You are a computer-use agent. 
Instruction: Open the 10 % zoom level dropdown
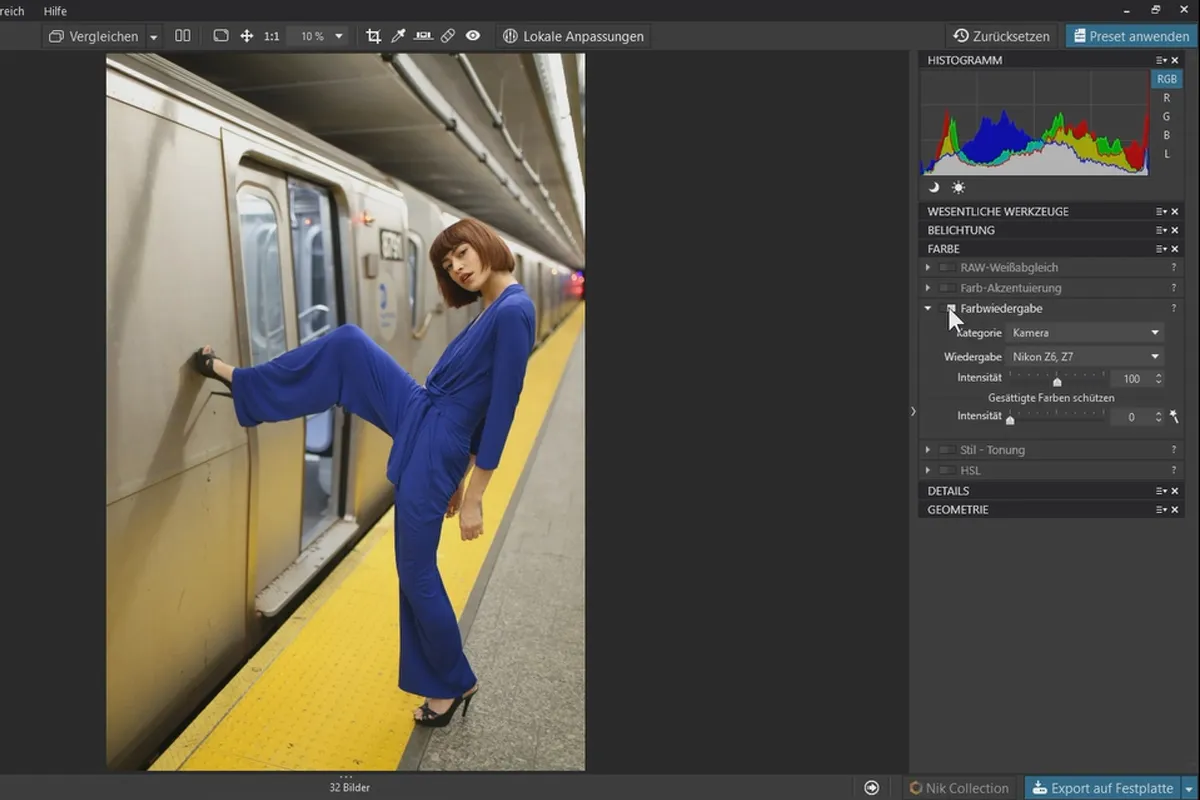[x=318, y=36]
